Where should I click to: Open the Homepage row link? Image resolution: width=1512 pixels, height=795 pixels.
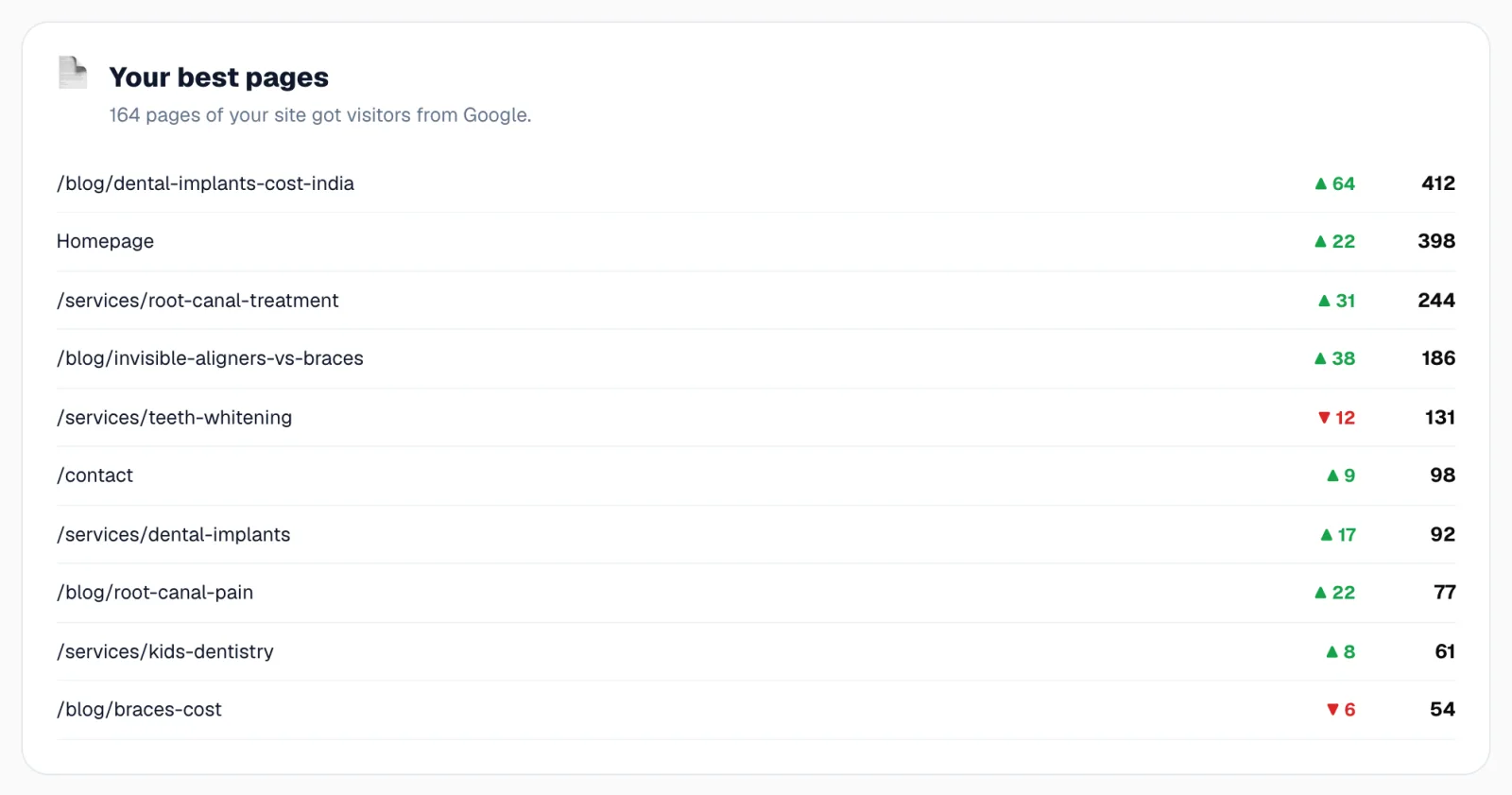coord(105,241)
